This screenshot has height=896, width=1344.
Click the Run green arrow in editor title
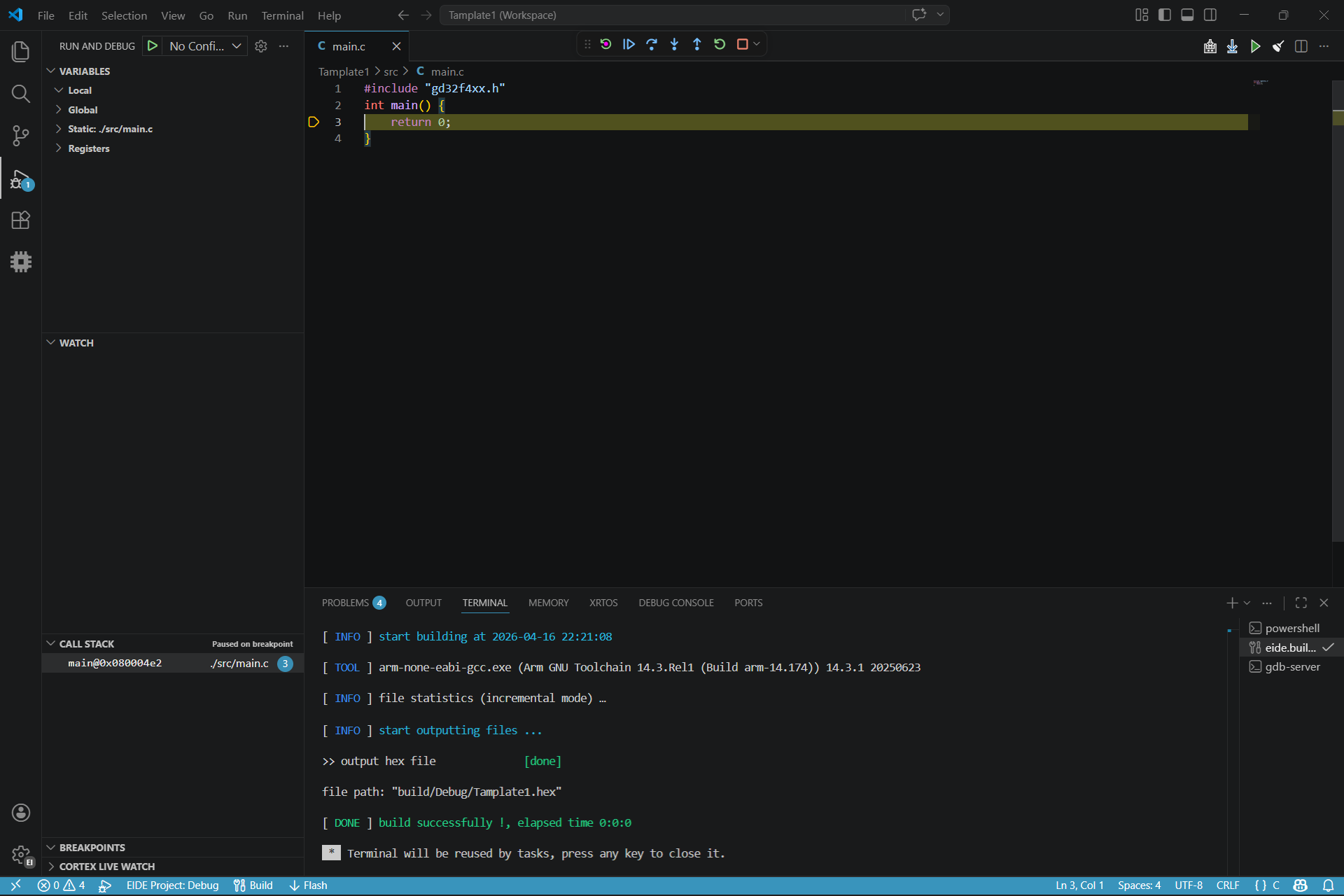point(1256,46)
